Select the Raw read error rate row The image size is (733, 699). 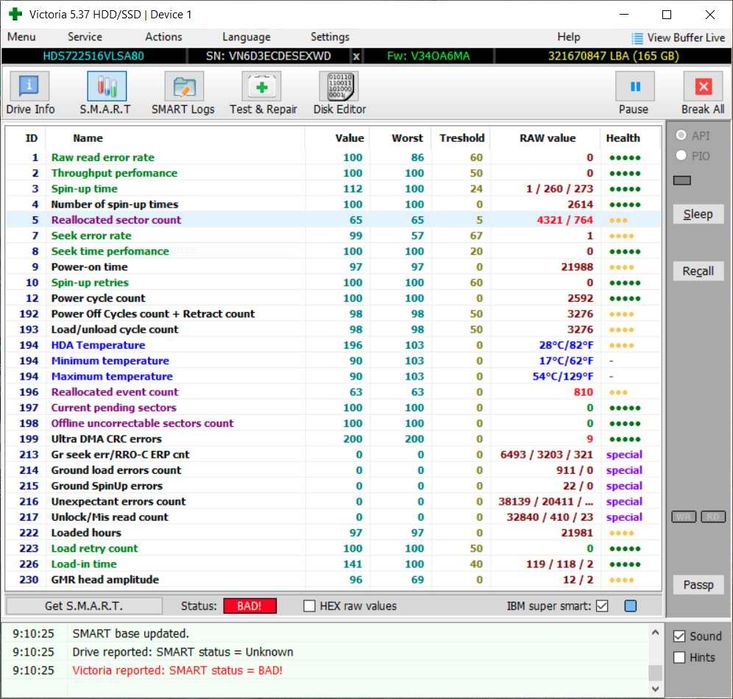click(333, 158)
